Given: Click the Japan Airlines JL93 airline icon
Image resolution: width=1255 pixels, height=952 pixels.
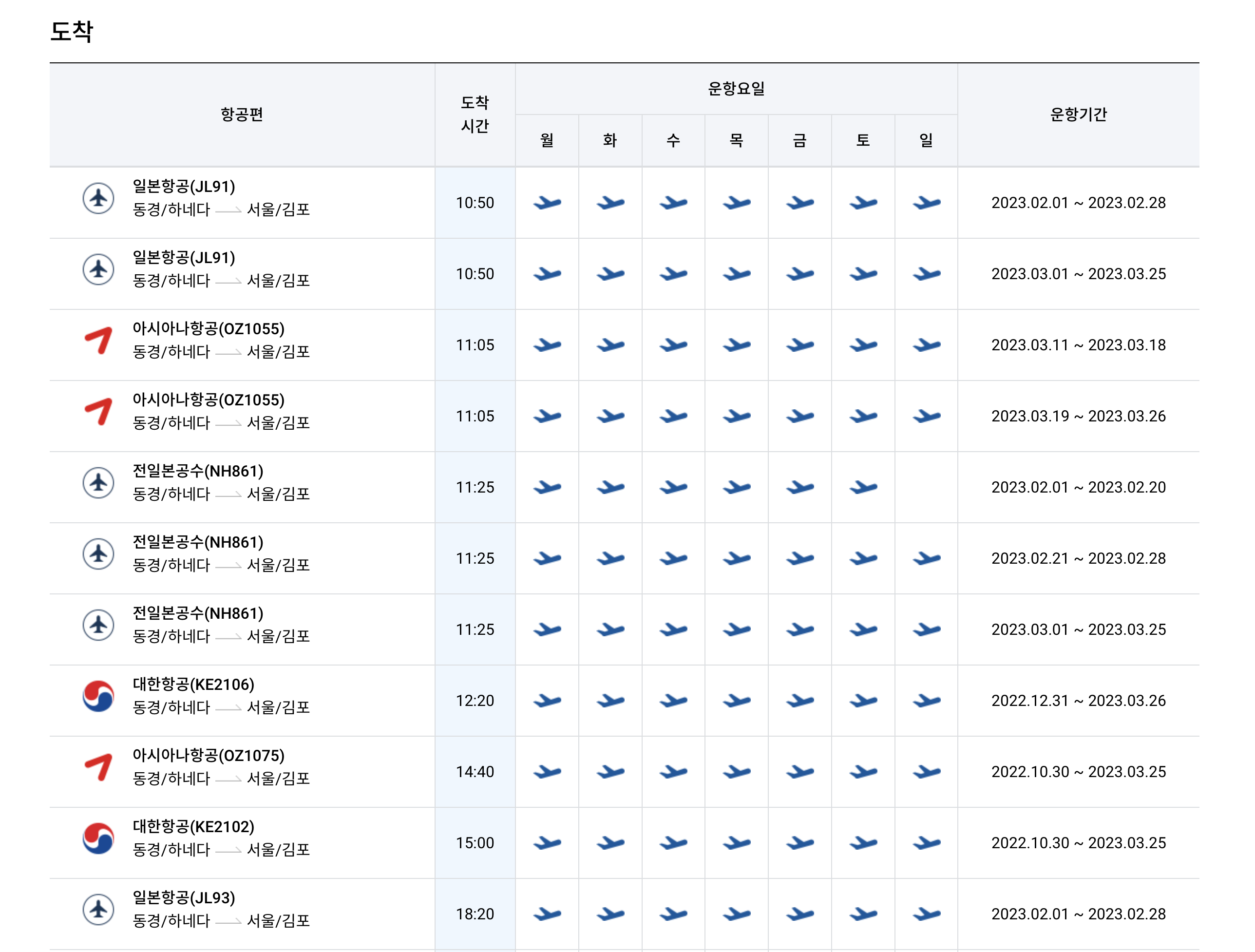Looking at the screenshot, I should point(99,909).
